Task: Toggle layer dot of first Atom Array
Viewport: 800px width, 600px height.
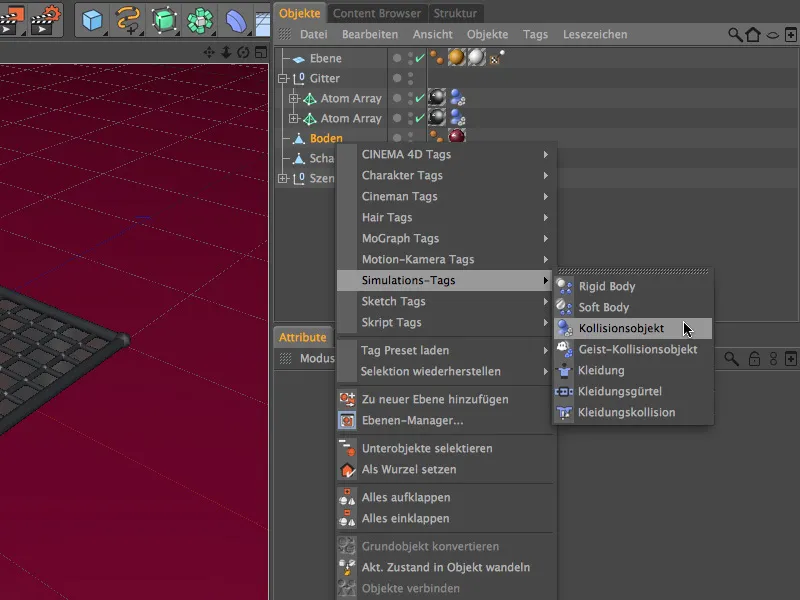Action: [x=397, y=98]
